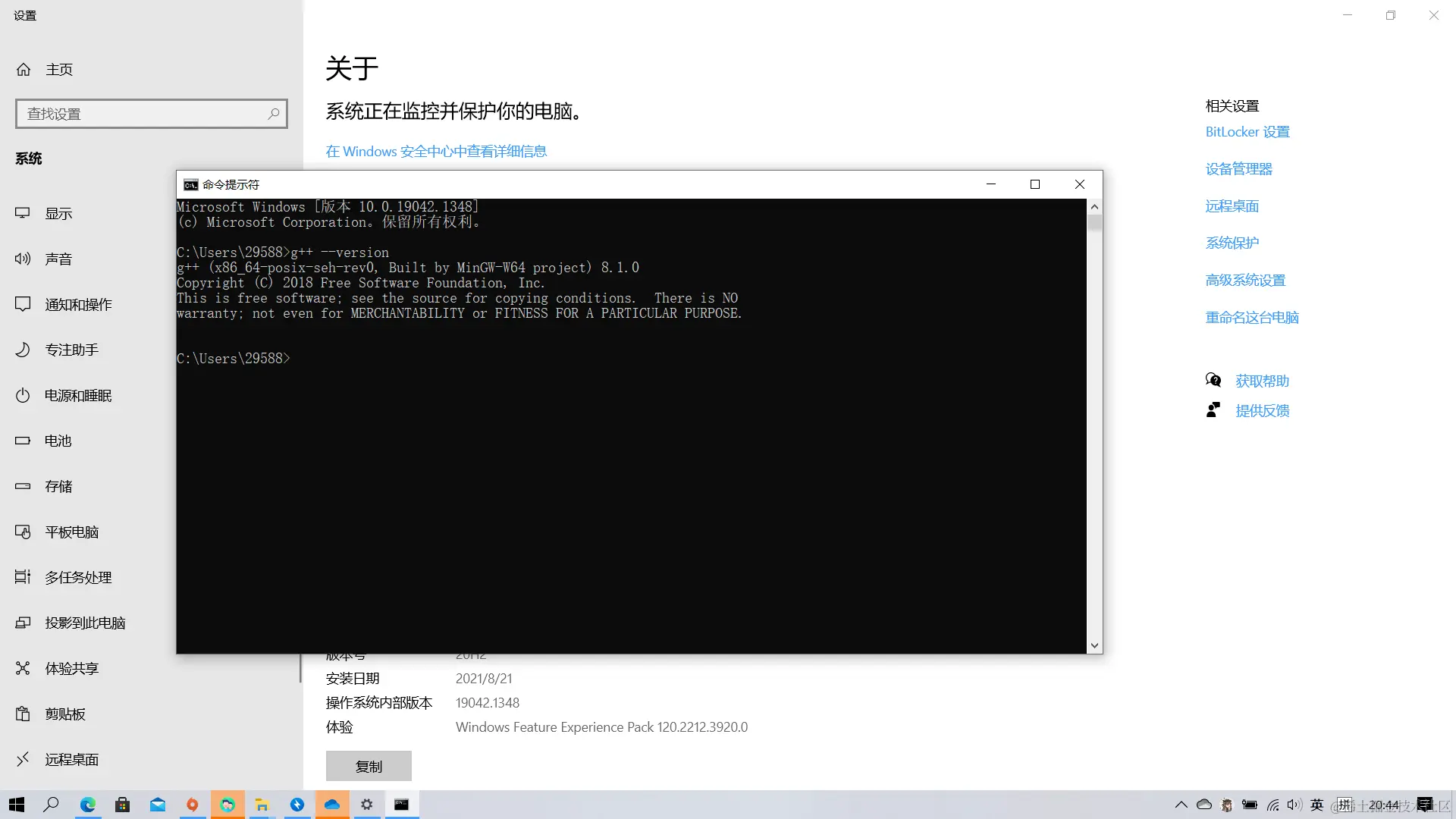Open the 声音 sound settings icon
Screen dimensions: 1456x819
tap(23, 259)
